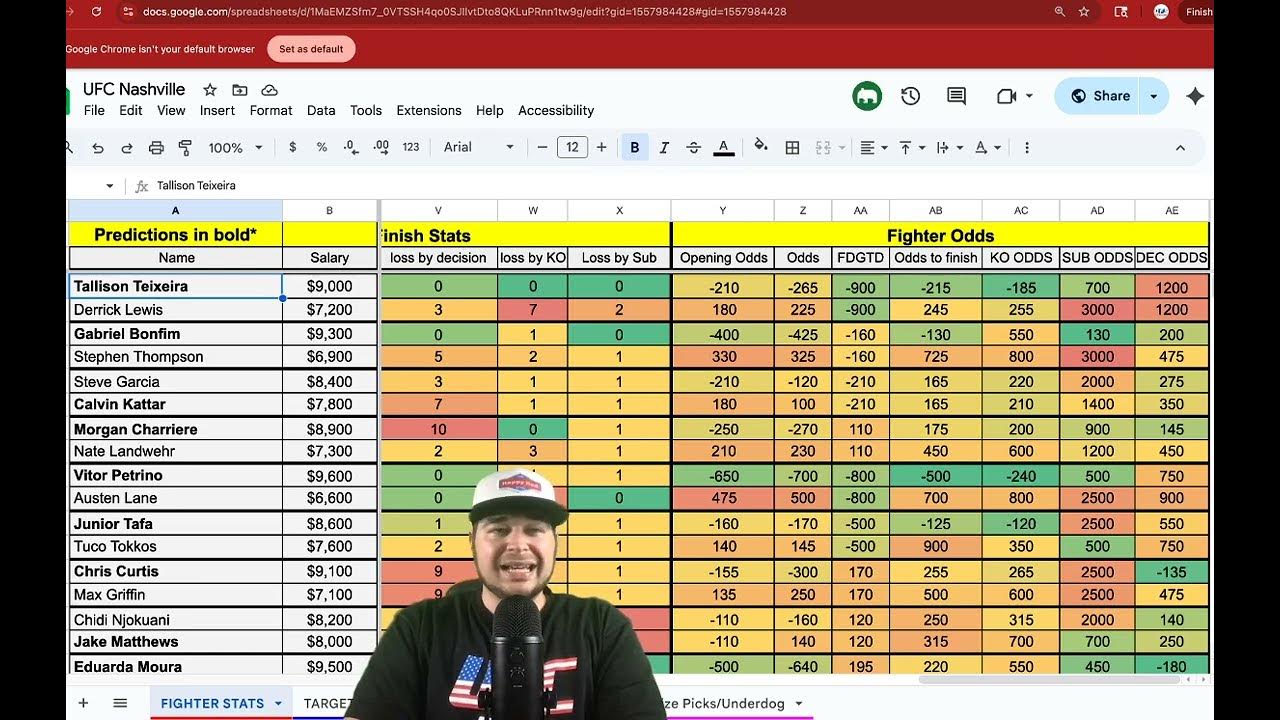The image size is (1280, 720).
Task: Open the horizontal align dropdown
Action: click(873, 147)
